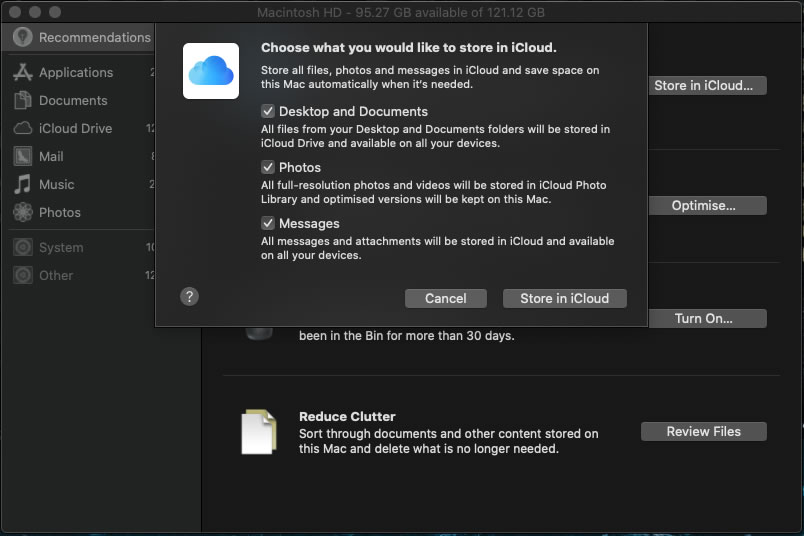Open the Photos category in sidebar
The image size is (804, 536).
coord(78,212)
